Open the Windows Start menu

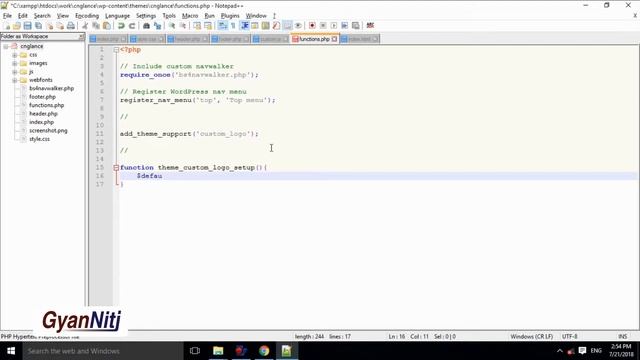[11, 351]
